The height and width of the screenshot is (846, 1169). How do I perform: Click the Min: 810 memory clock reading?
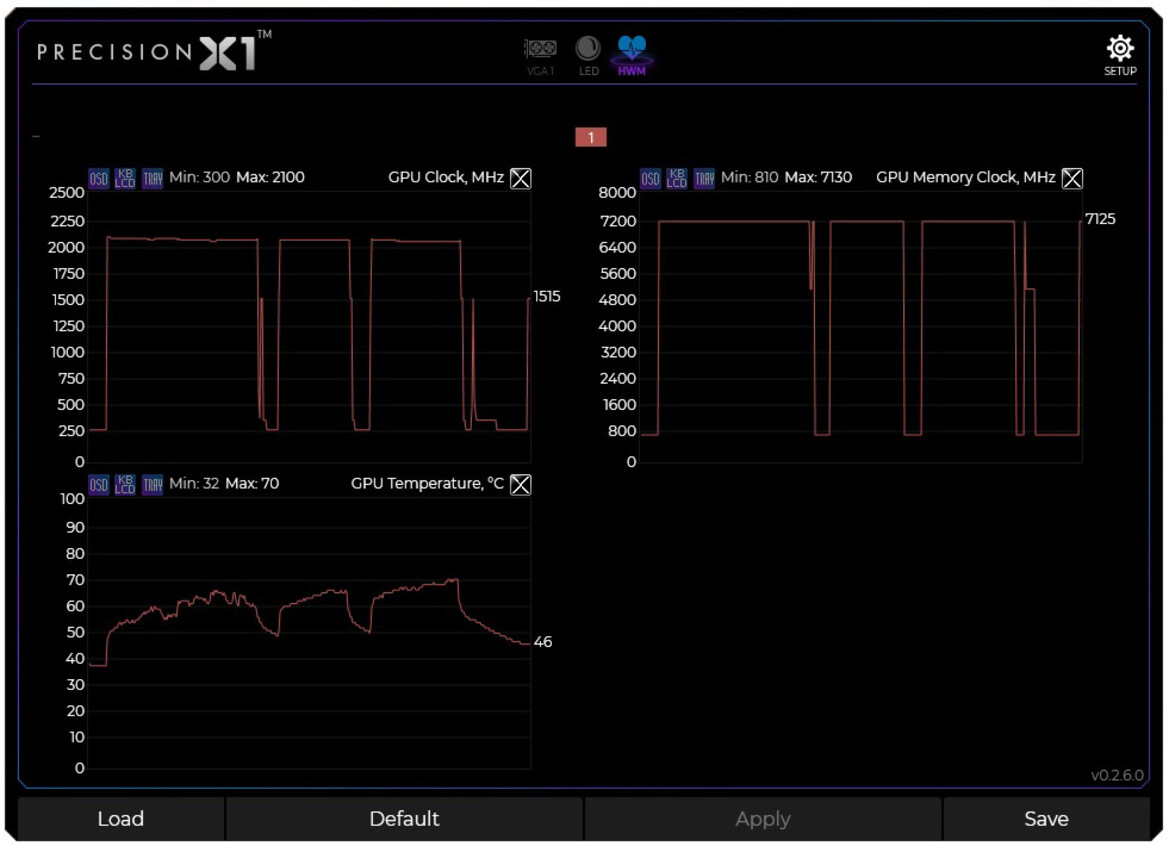[x=749, y=177]
